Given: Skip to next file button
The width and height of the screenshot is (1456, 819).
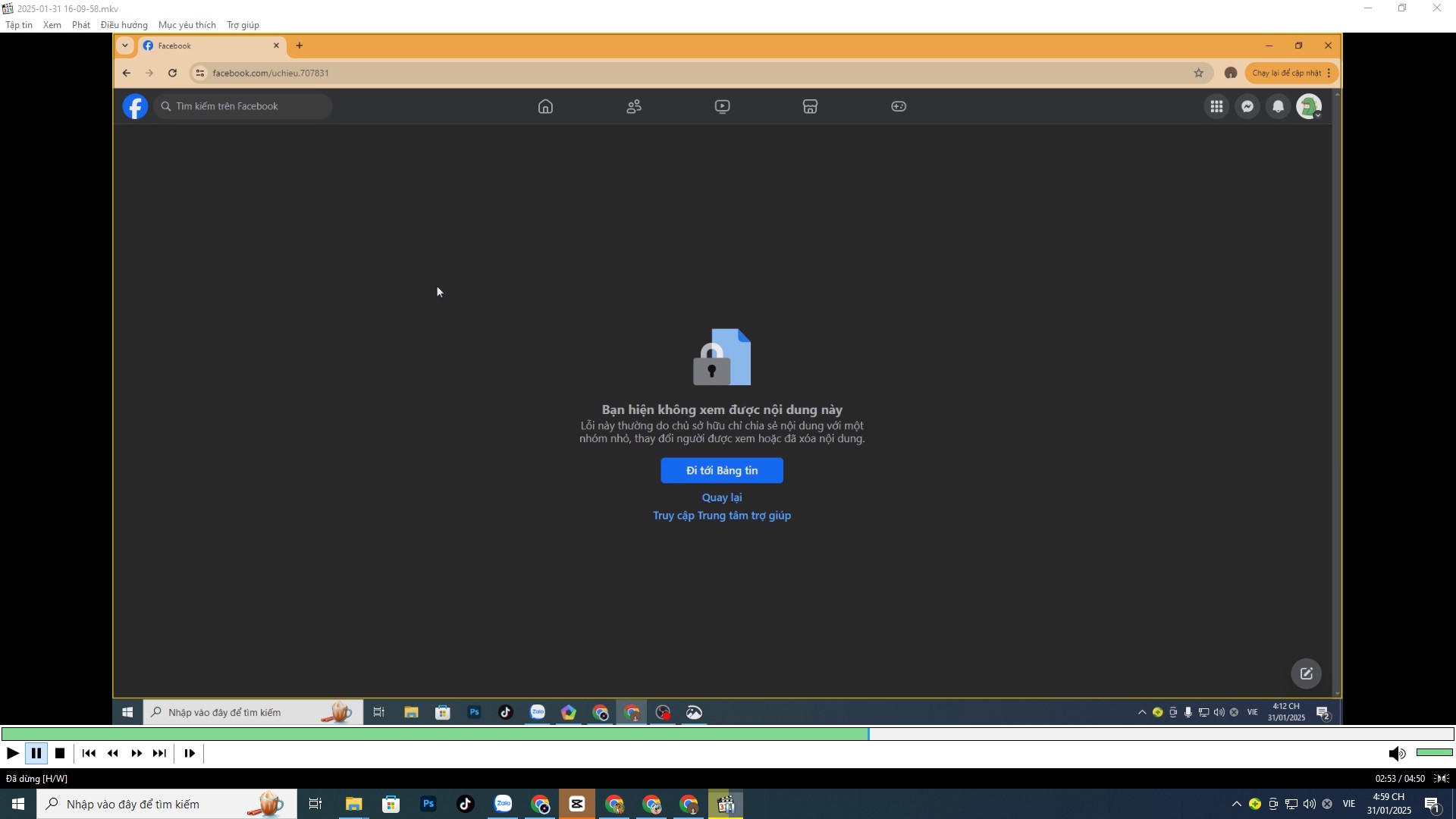Looking at the screenshot, I should [159, 754].
